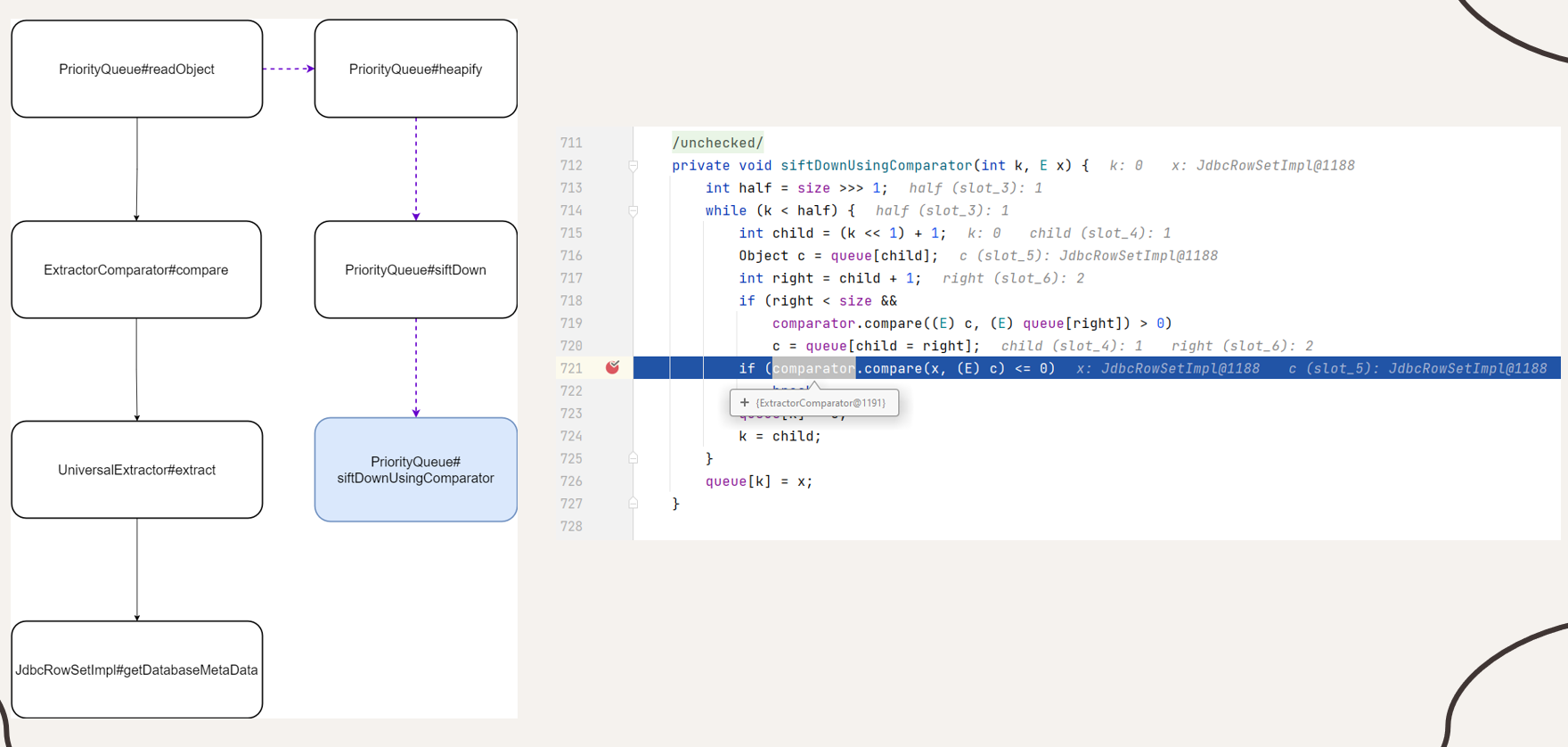Click 'c = queue[child = right];' line
Screen dimensions: 1568x747
point(877,346)
